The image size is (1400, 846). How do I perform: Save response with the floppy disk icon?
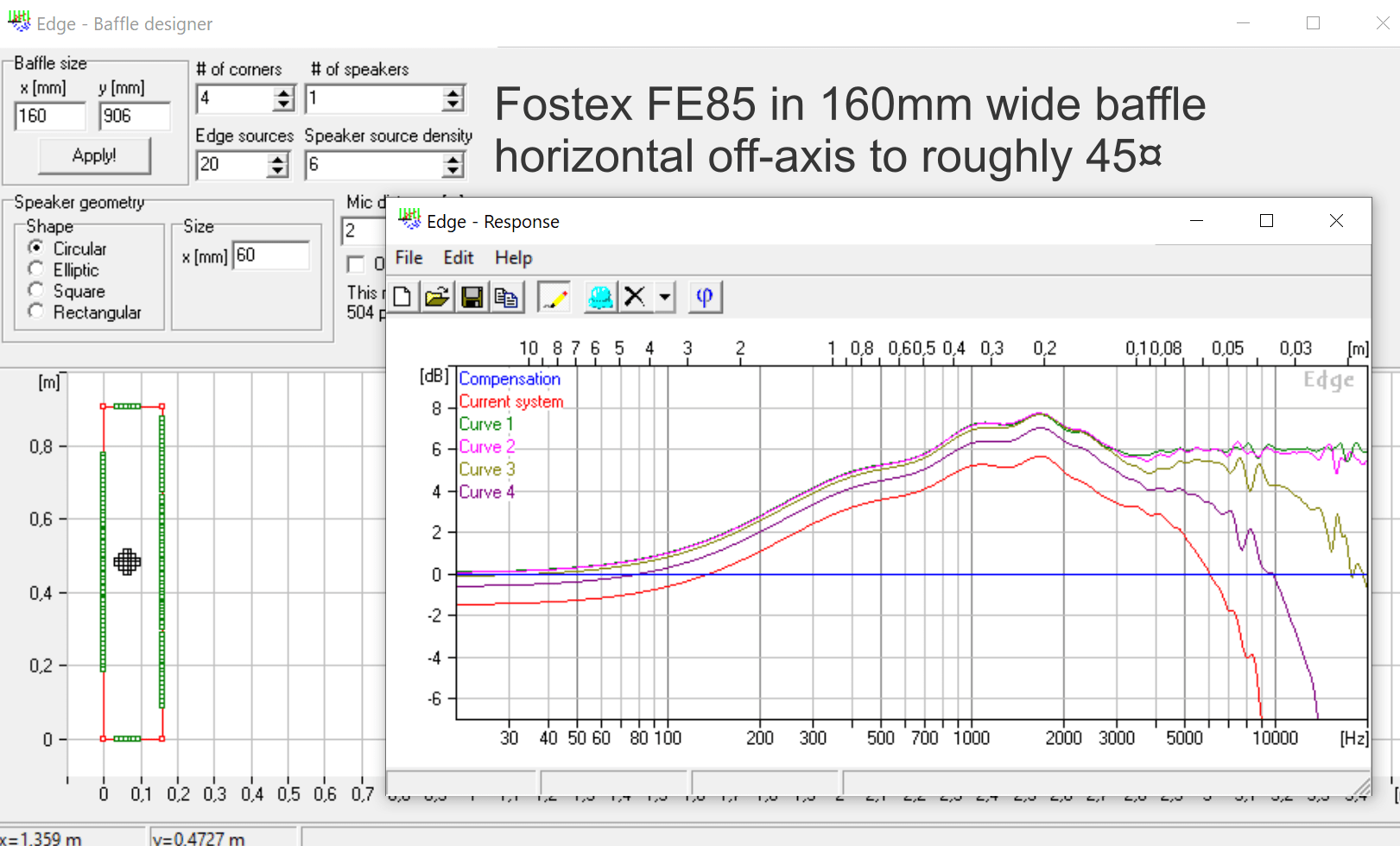(472, 297)
